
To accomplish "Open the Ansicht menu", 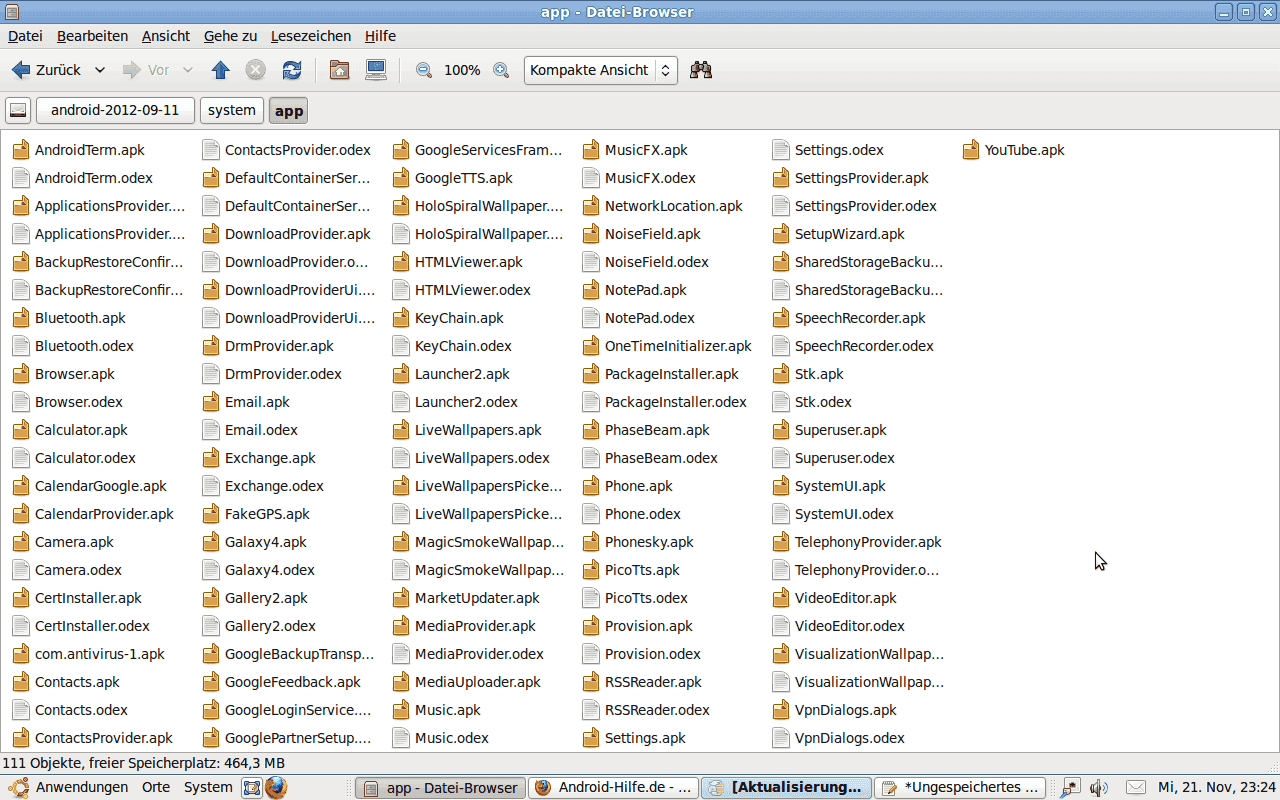I will 166,36.
